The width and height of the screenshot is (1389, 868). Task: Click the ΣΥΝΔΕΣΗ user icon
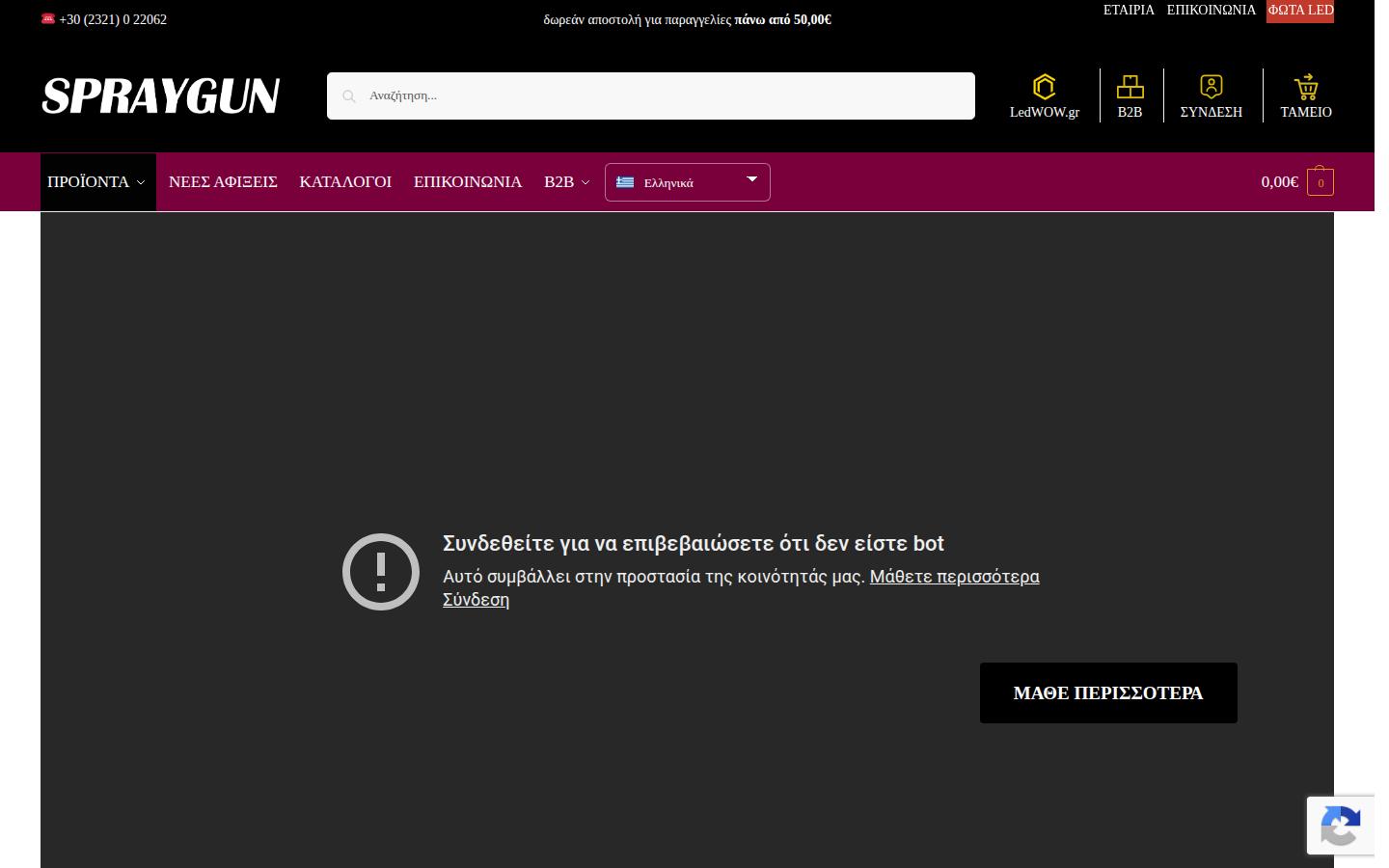(x=1211, y=86)
